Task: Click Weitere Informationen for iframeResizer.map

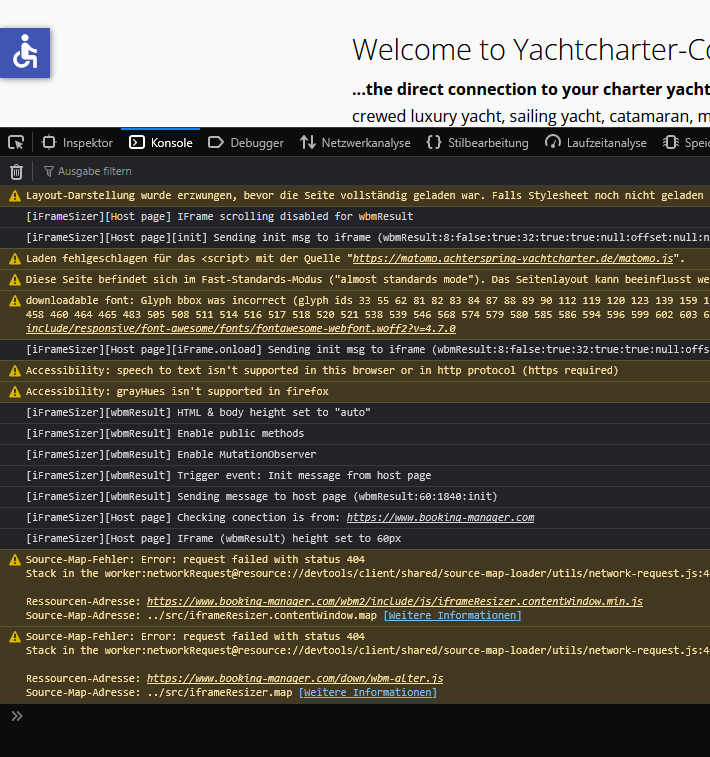Action: pos(367,692)
